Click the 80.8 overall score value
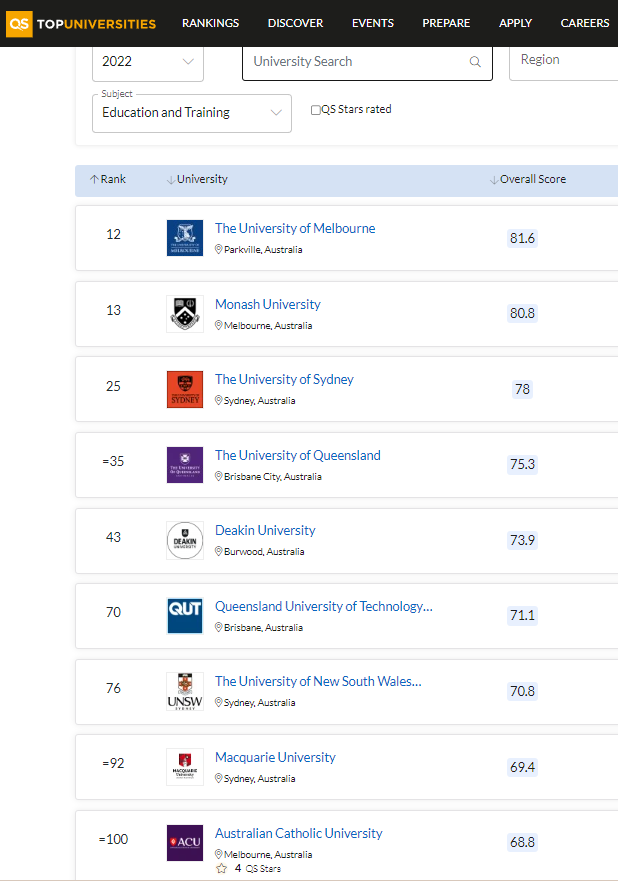The image size is (618, 881). coord(522,313)
